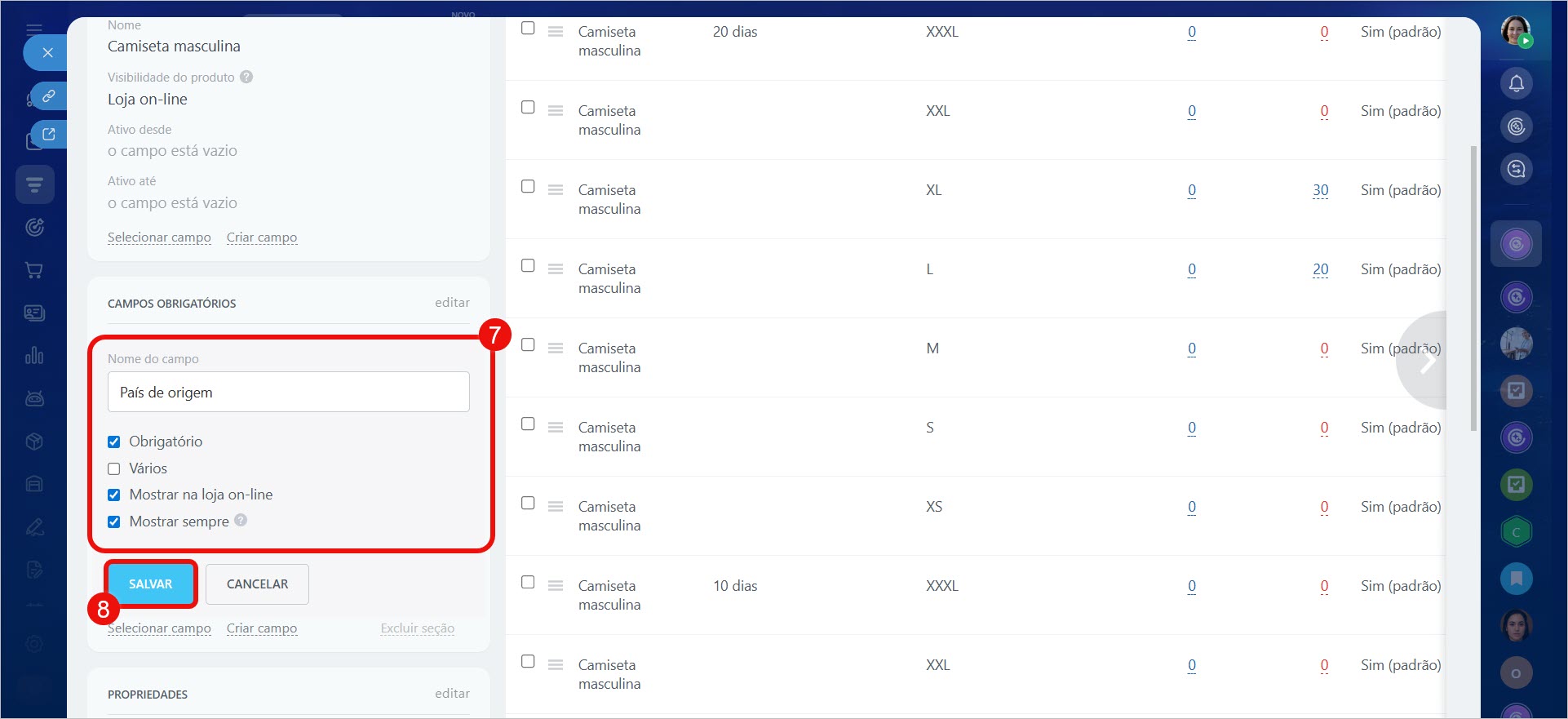Viewport: 1568px width, 719px height.
Task: Click drag handle of XL Camiseta row
Action: click(556, 190)
